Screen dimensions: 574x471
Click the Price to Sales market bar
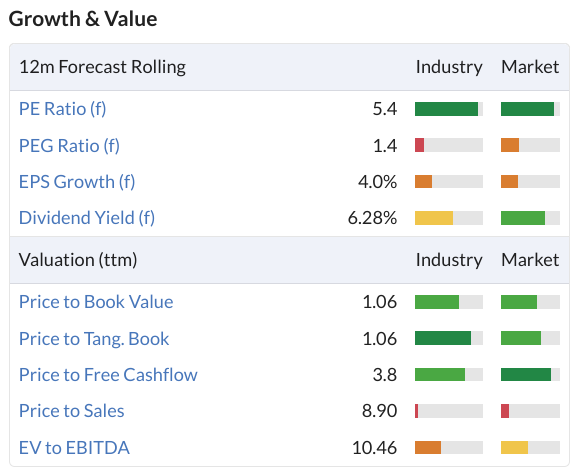point(530,411)
